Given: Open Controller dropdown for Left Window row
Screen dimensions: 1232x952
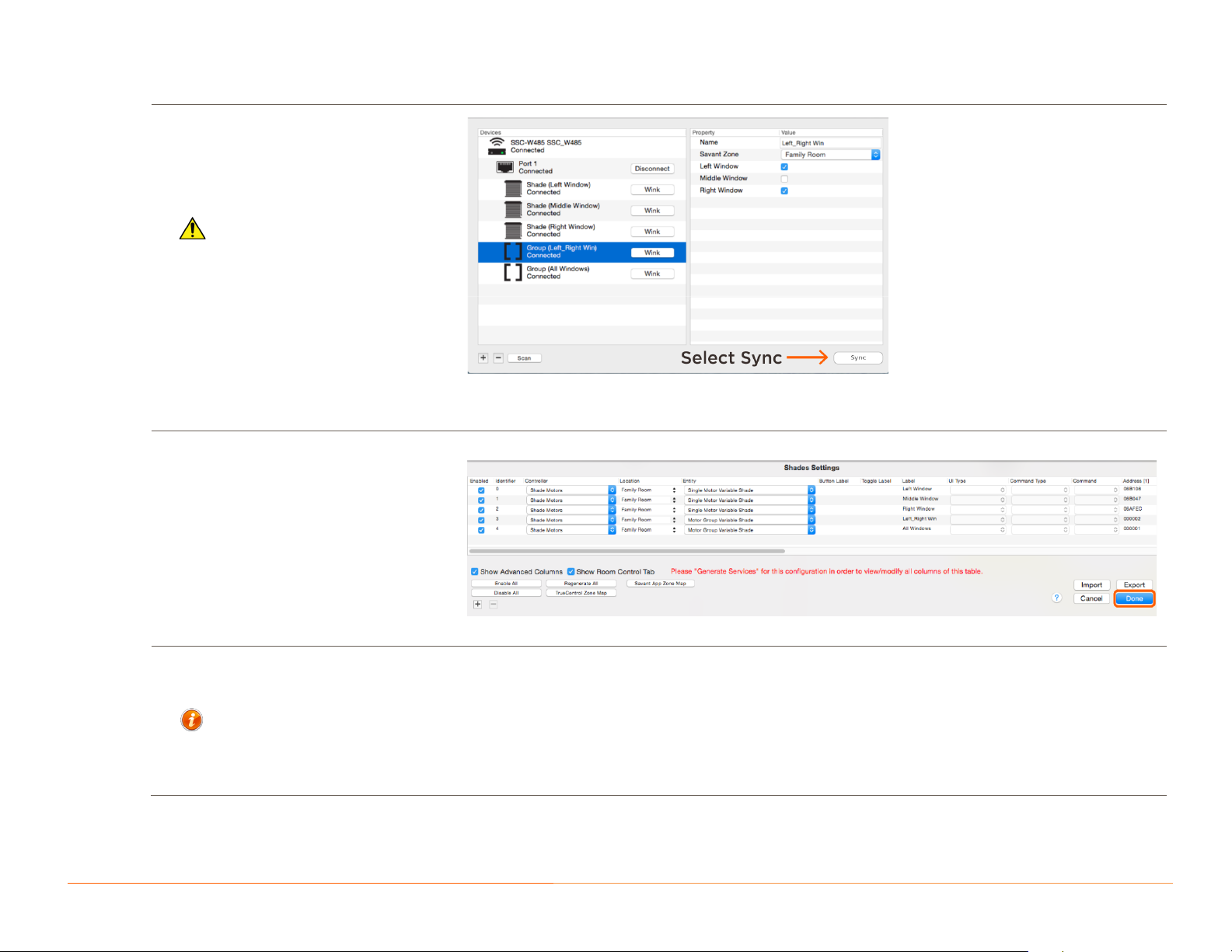Looking at the screenshot, I should [571, 490].
